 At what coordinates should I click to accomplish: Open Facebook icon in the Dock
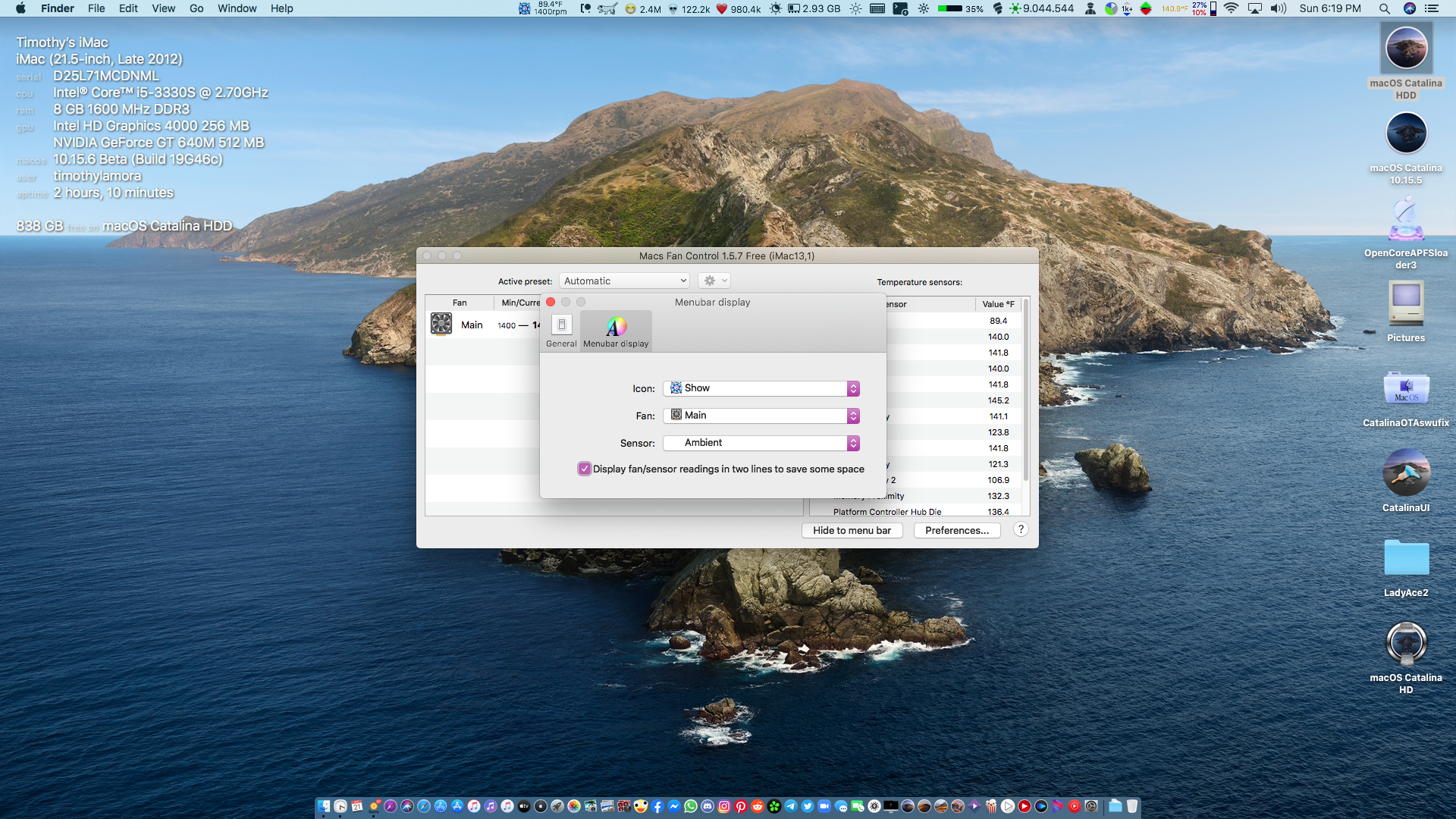pos(657,806)
